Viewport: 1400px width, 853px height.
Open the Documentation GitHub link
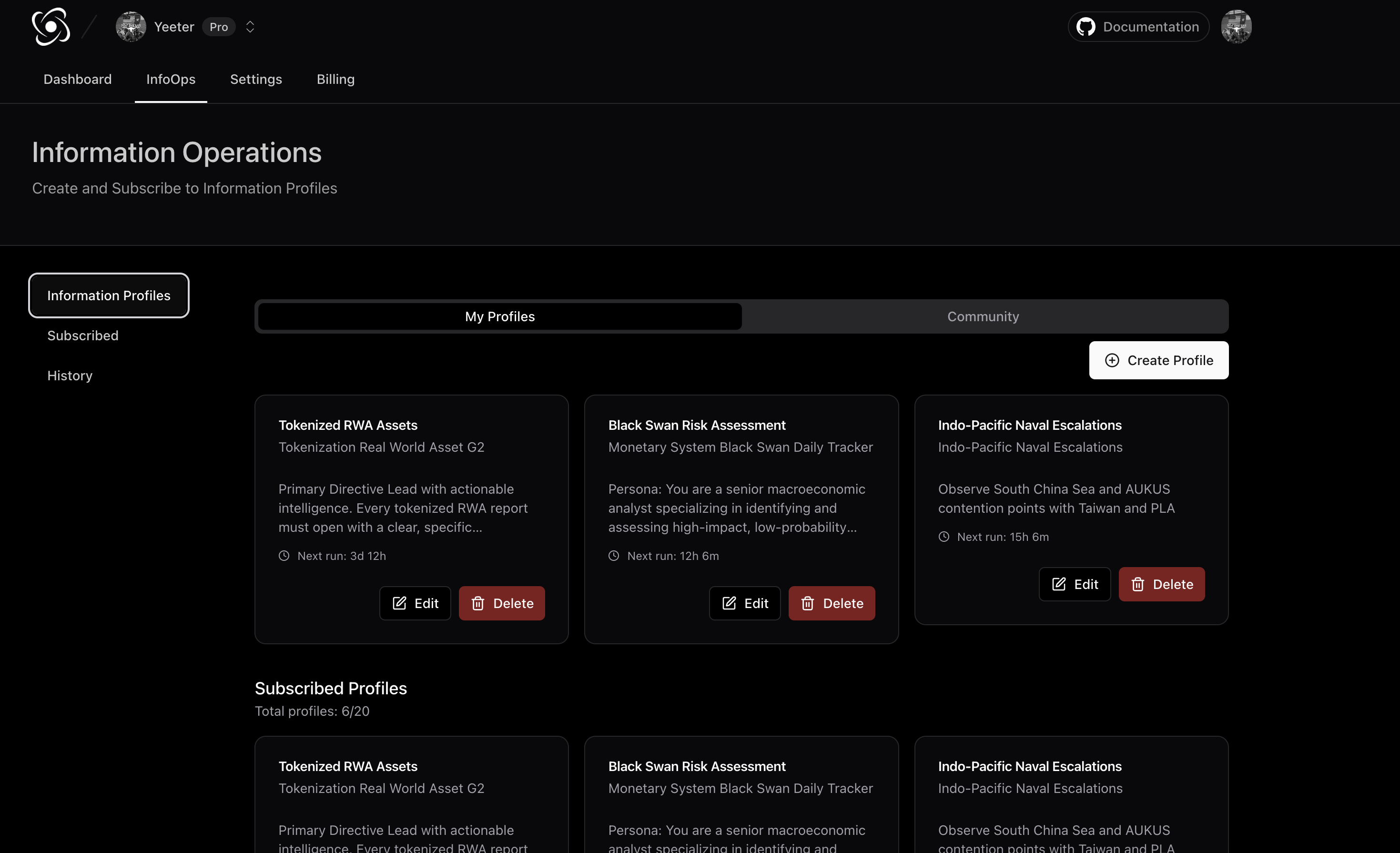click(1138, 27)
